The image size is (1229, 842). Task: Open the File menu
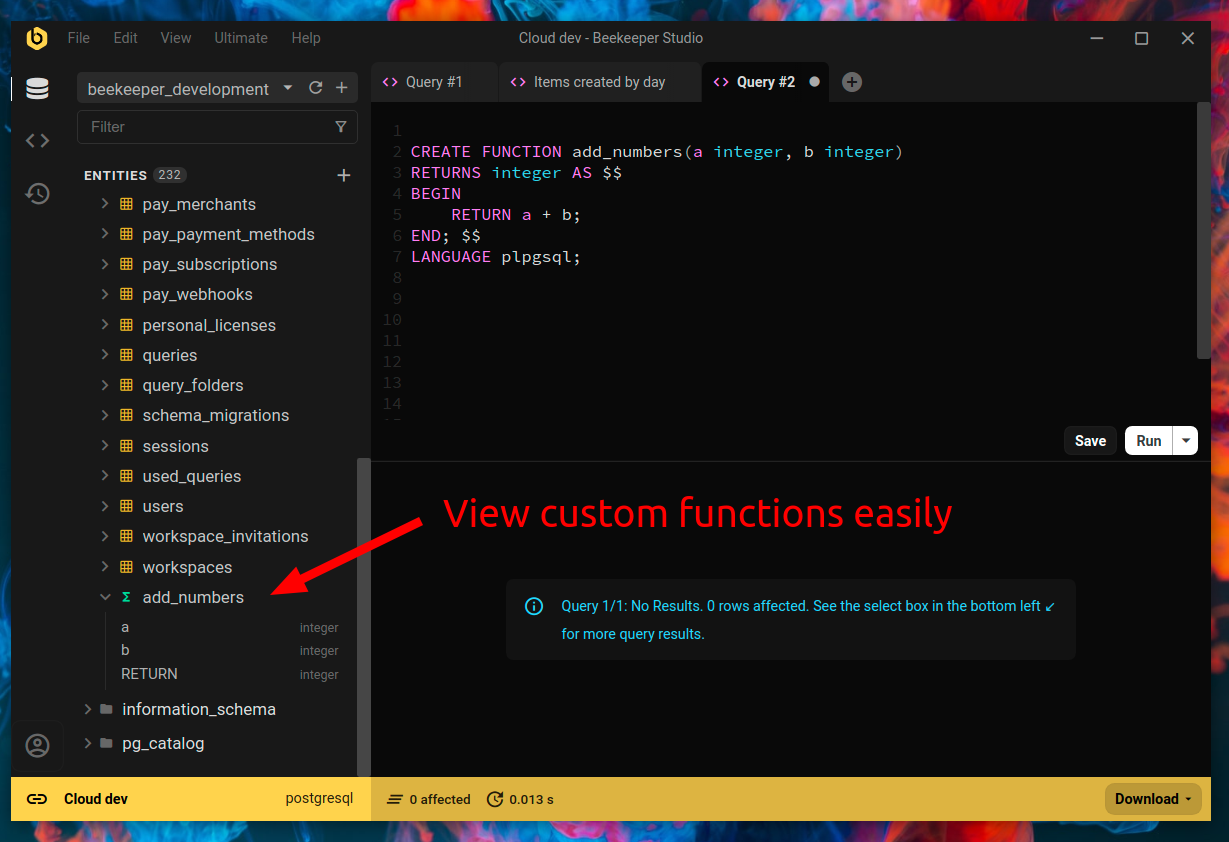(78, 38)
